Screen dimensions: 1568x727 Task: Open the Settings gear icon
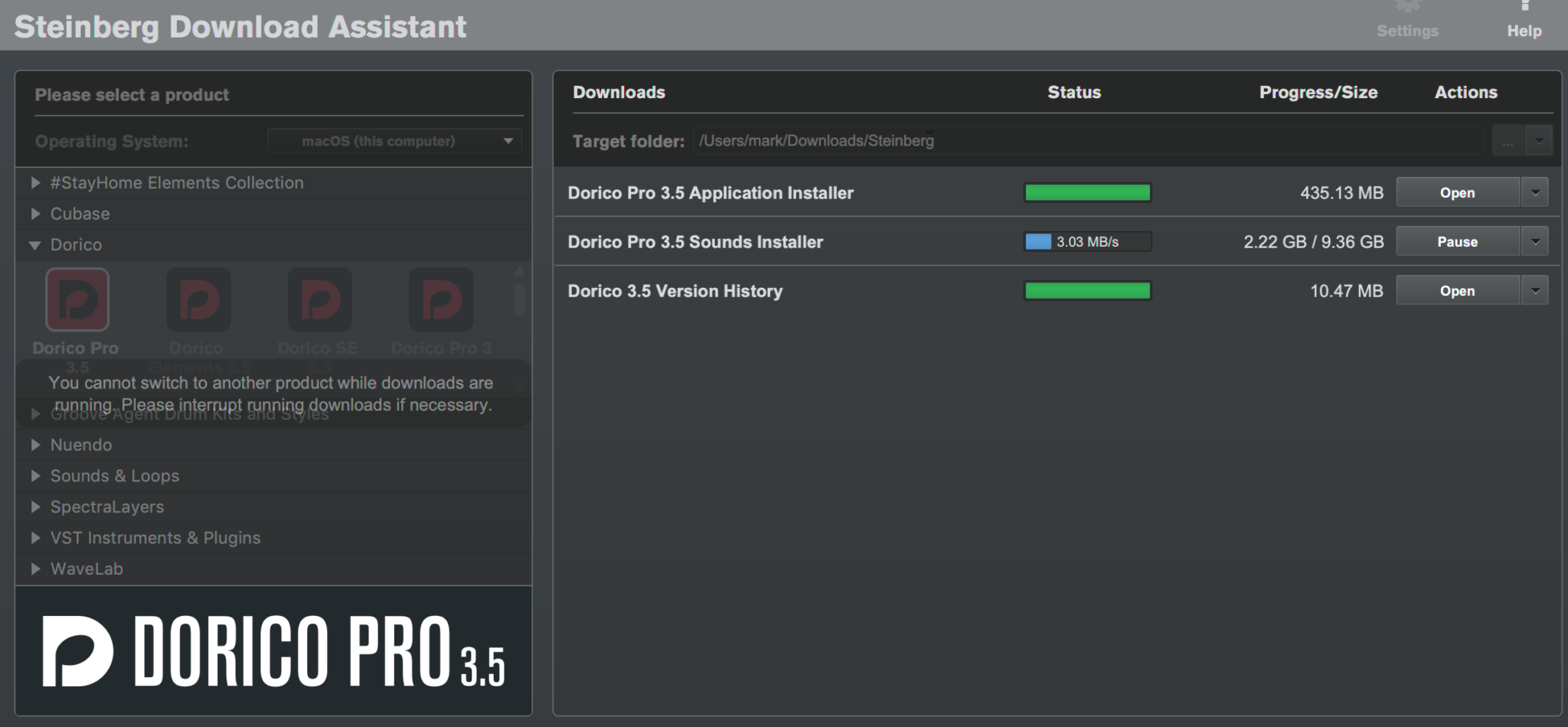pyautogui.click(x=1407, y=8)
